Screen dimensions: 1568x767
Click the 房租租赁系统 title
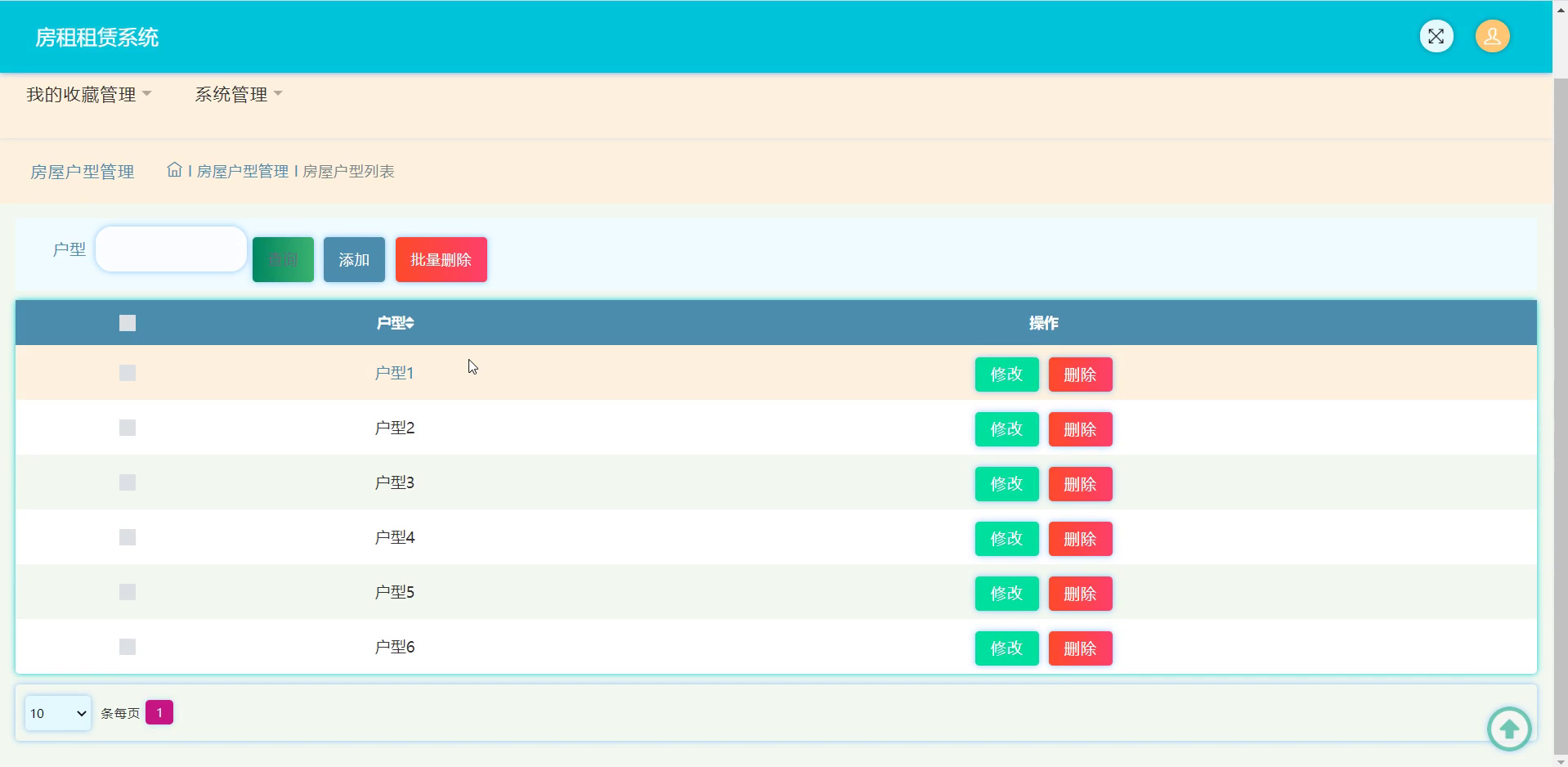coord(96,38)
